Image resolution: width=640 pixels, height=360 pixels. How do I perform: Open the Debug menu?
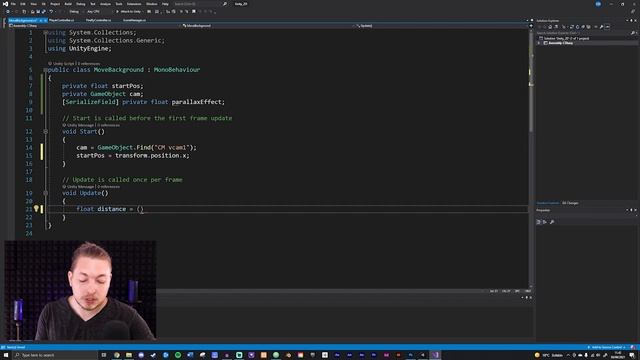tap(81, 4)
